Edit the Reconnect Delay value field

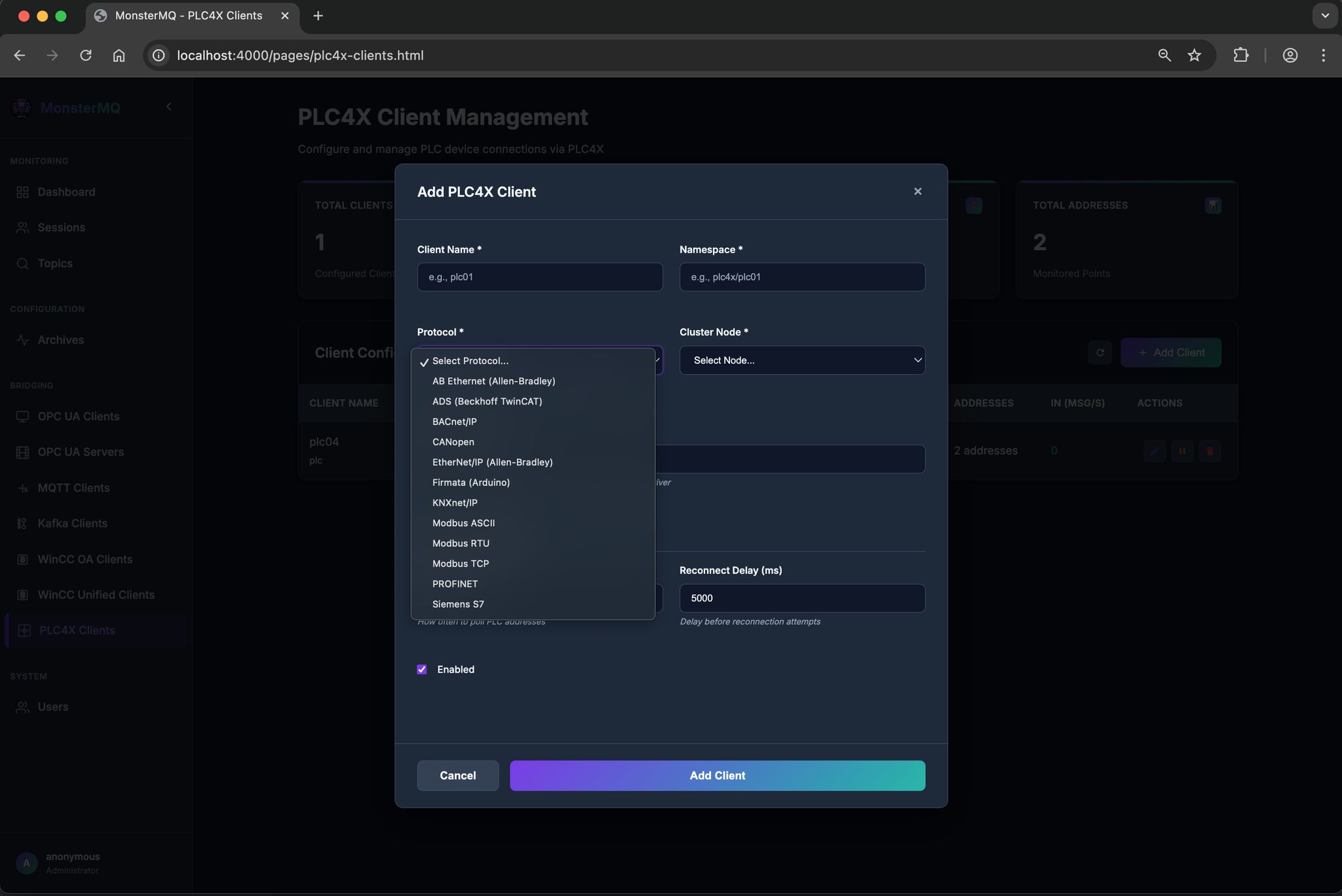click(802, 598)
